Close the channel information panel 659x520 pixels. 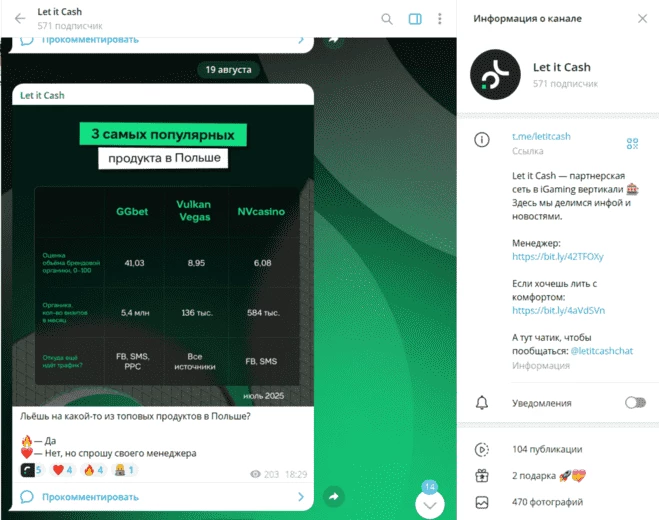point(642,18)
